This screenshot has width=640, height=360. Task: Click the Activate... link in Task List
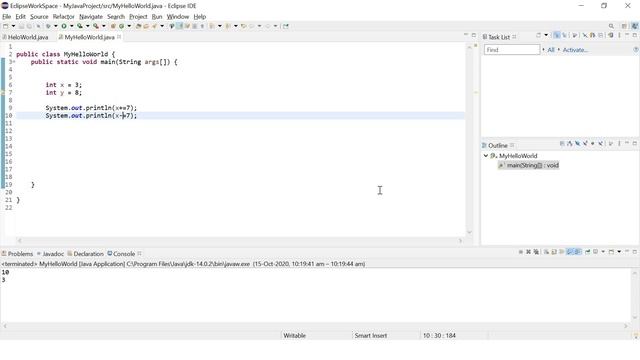point(575,50)
